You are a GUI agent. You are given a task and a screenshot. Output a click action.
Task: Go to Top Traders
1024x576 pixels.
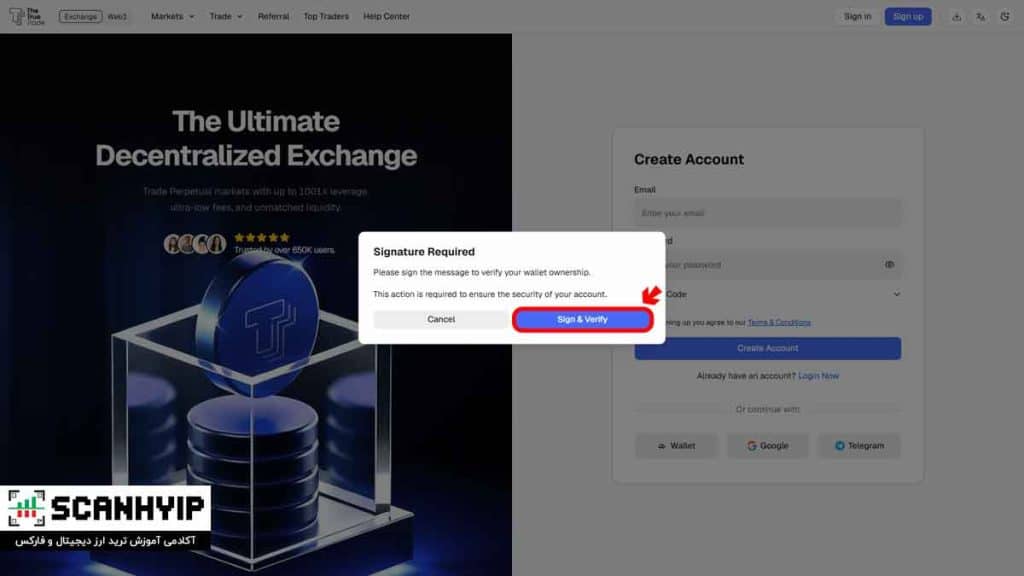click(x=326, y=16)
